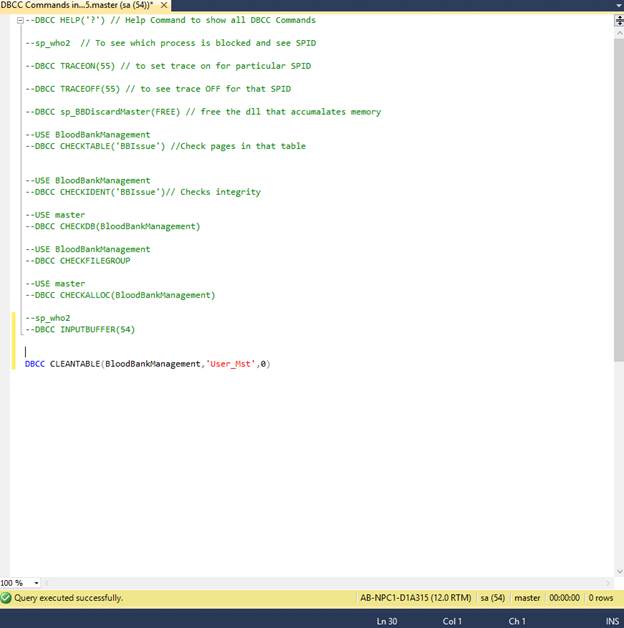
Task: Click the '0 rows' status entry
Action: pos(601,598)
